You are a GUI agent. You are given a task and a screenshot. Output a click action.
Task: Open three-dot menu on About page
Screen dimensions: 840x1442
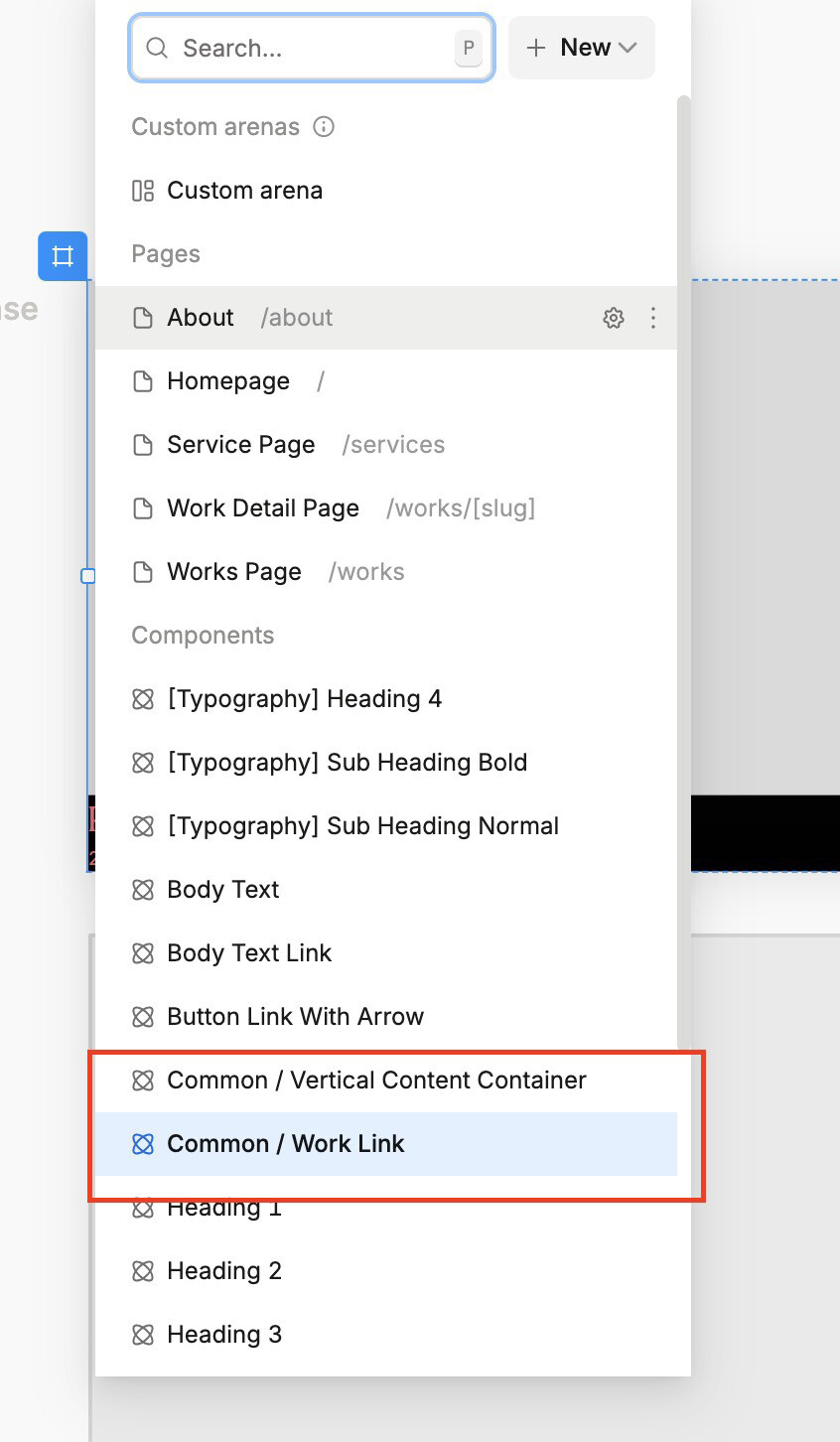(652, 318)
